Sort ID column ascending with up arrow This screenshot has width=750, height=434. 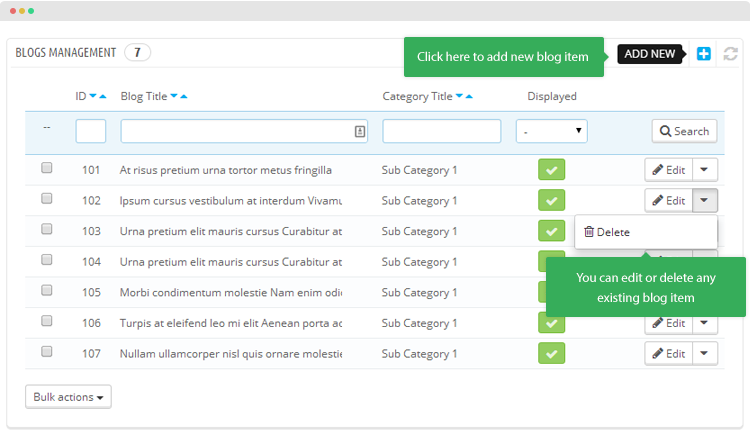pyautogui.click(x=102, y=96)
